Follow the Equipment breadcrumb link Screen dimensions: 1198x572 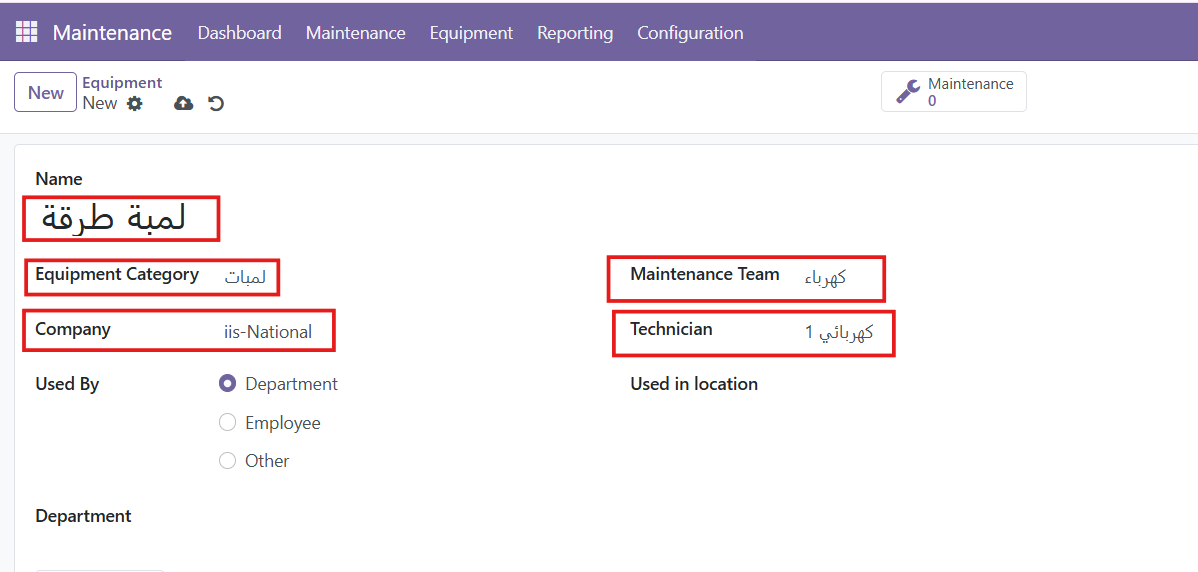122,82
